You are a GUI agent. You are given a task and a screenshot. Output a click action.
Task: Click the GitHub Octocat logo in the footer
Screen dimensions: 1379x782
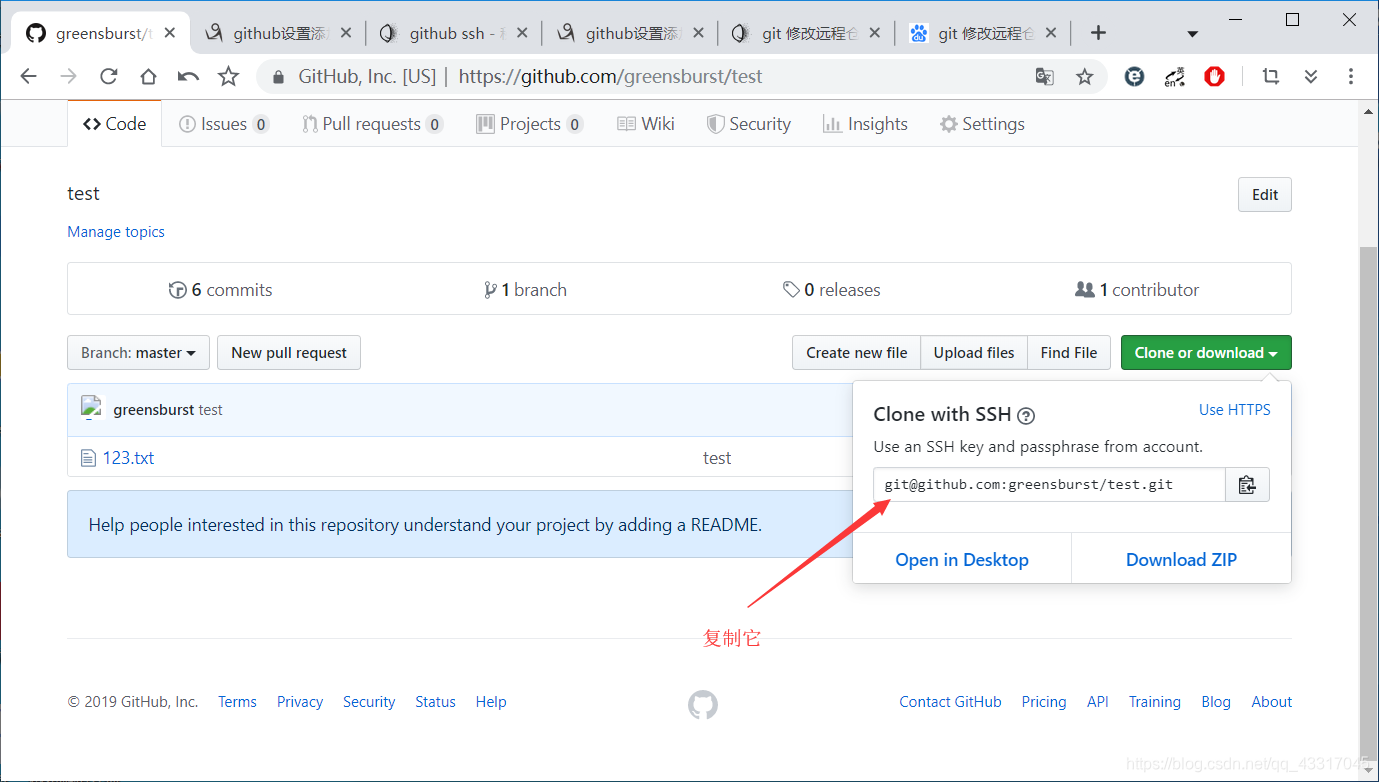pos(703,705)
